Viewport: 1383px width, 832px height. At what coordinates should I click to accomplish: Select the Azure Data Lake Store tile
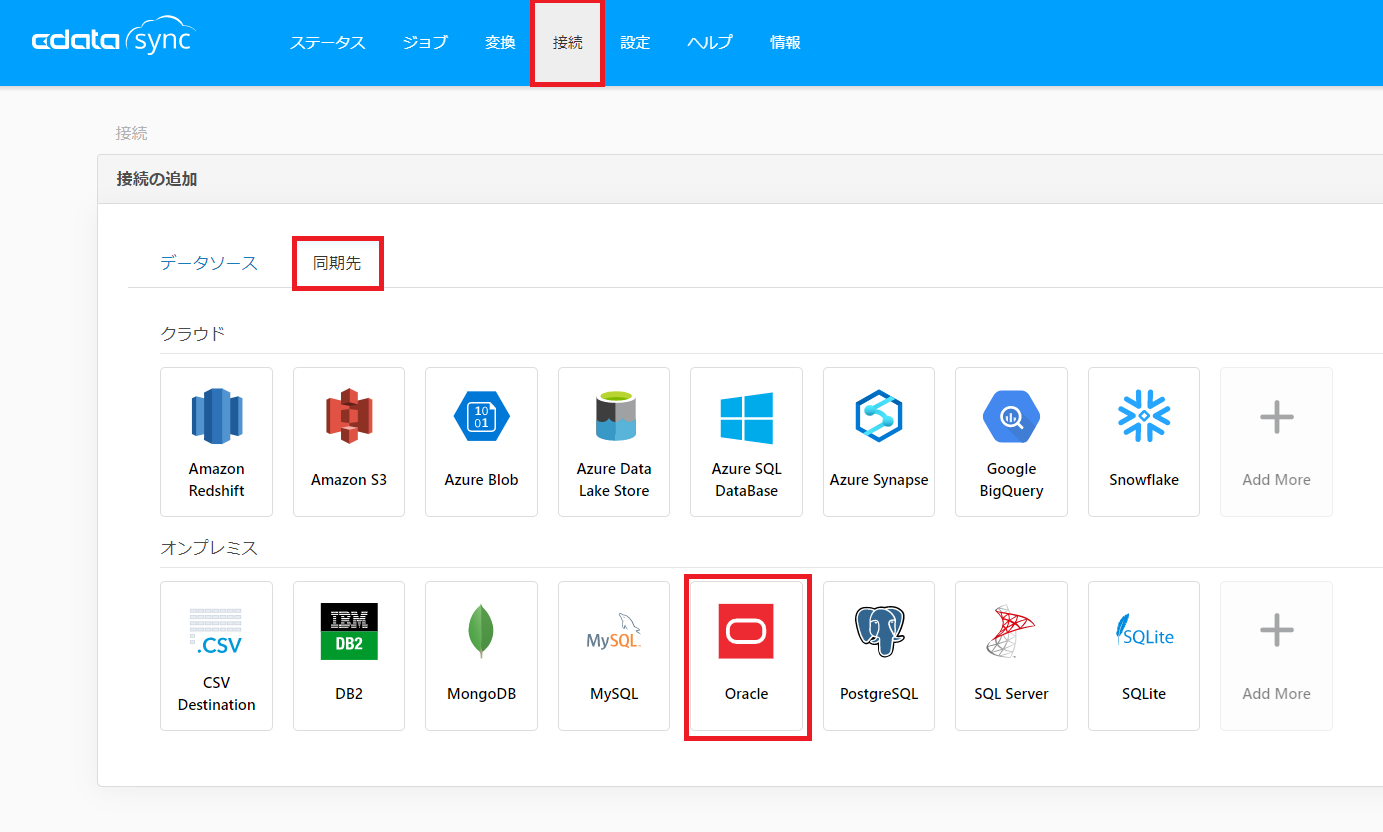pos(614,442)
